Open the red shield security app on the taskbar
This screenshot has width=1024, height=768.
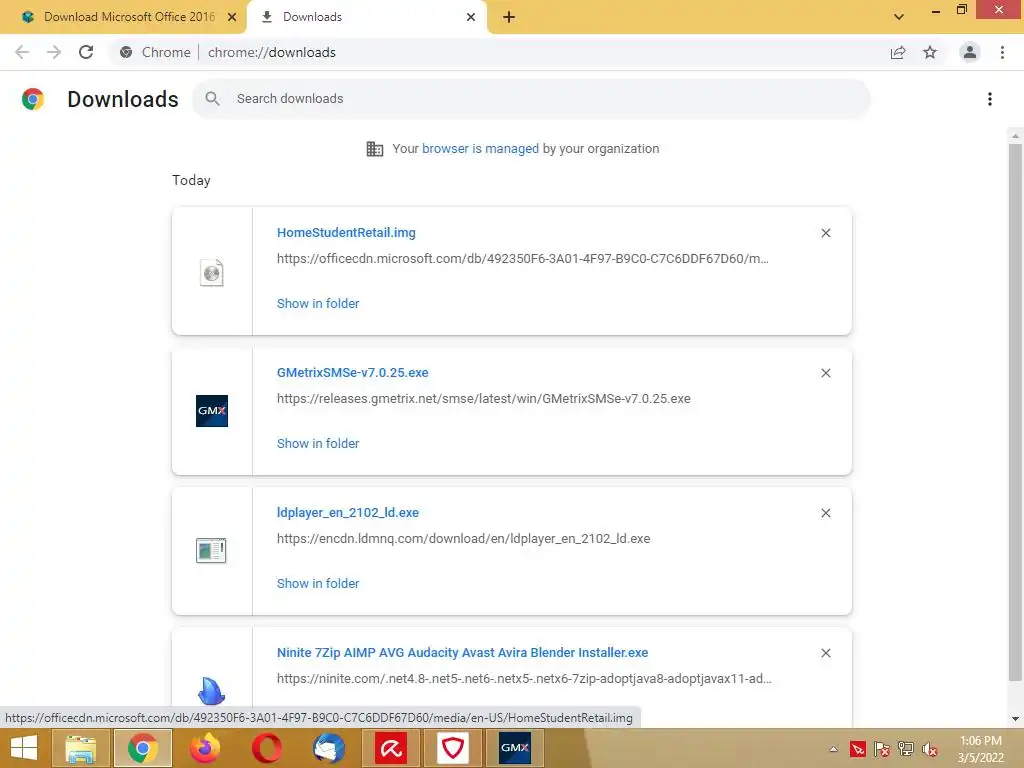(x=453, y=748)
